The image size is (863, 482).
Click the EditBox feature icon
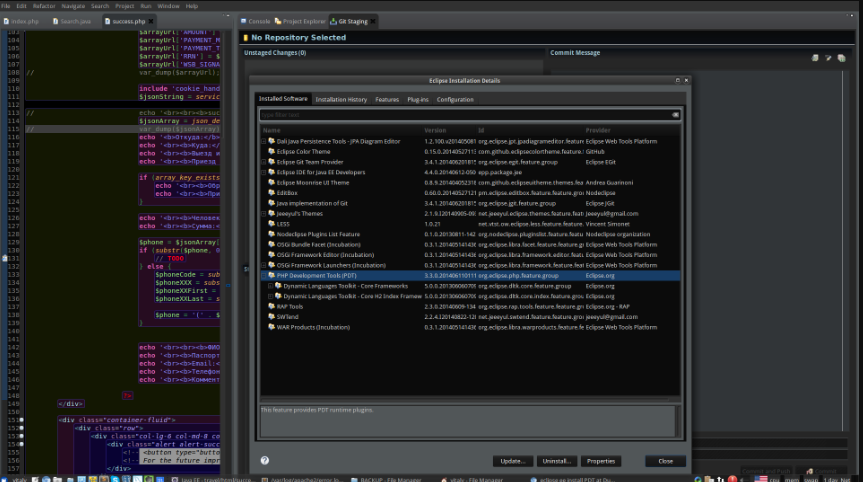tap(271, 193)
